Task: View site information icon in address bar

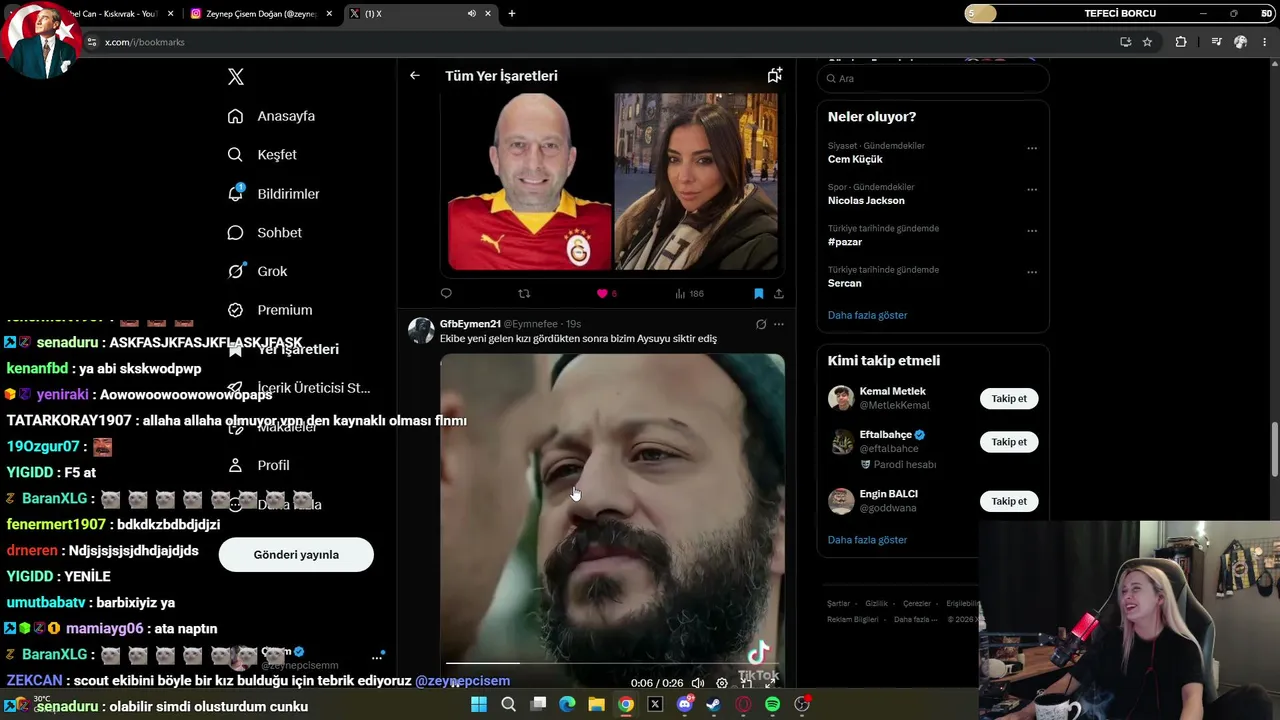Action: click(92, 42)
